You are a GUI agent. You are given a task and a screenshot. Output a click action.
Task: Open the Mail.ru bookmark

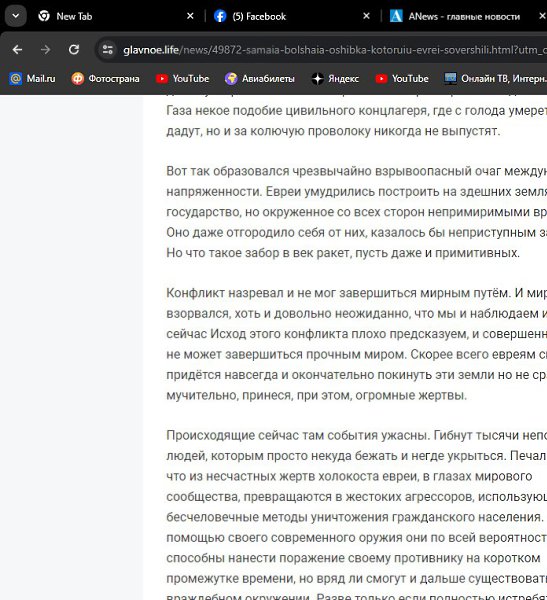33,78
